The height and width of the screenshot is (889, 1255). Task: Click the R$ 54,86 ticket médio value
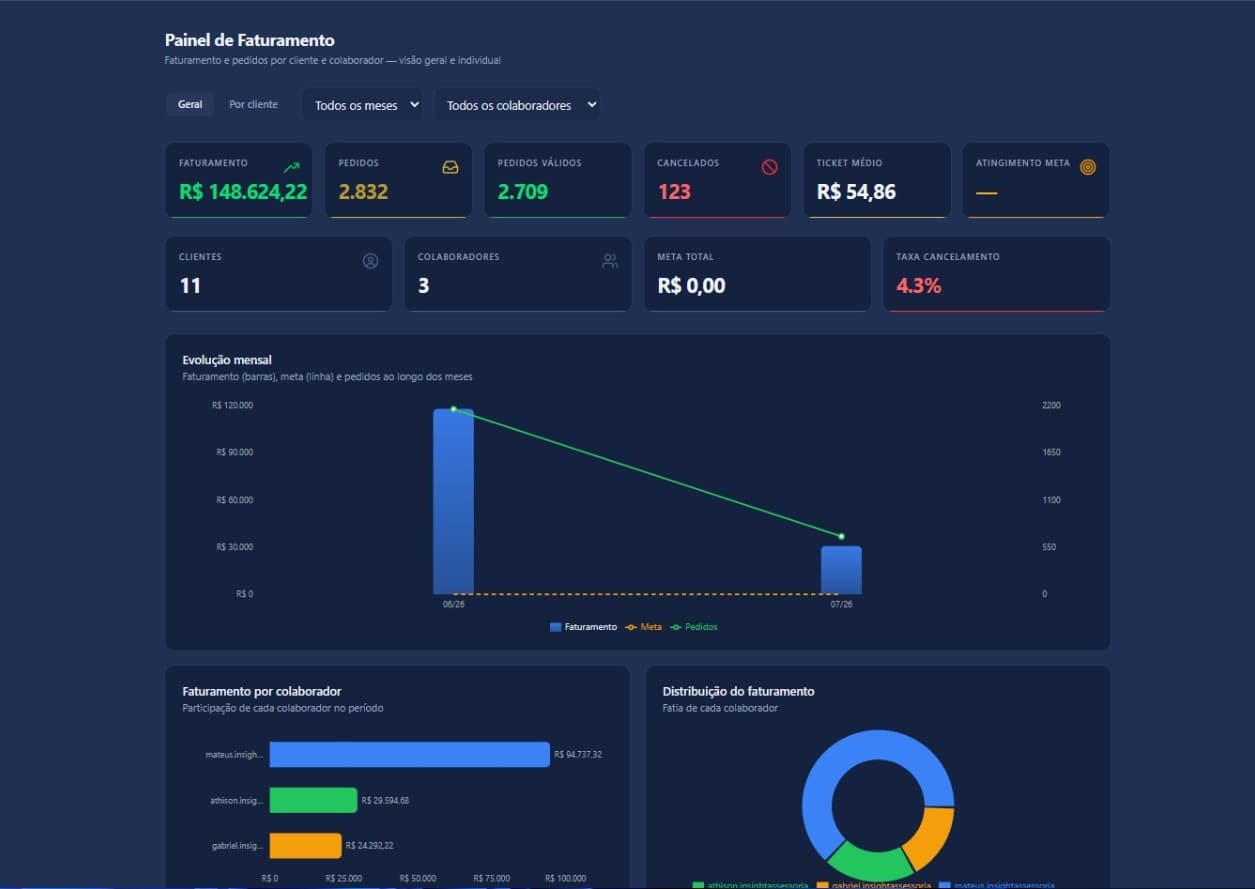(856, 192)
